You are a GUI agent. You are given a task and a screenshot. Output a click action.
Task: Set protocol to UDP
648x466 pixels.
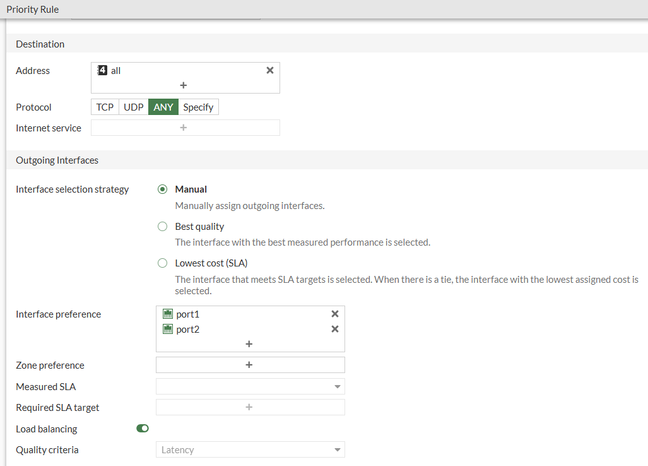click(134, 107)
